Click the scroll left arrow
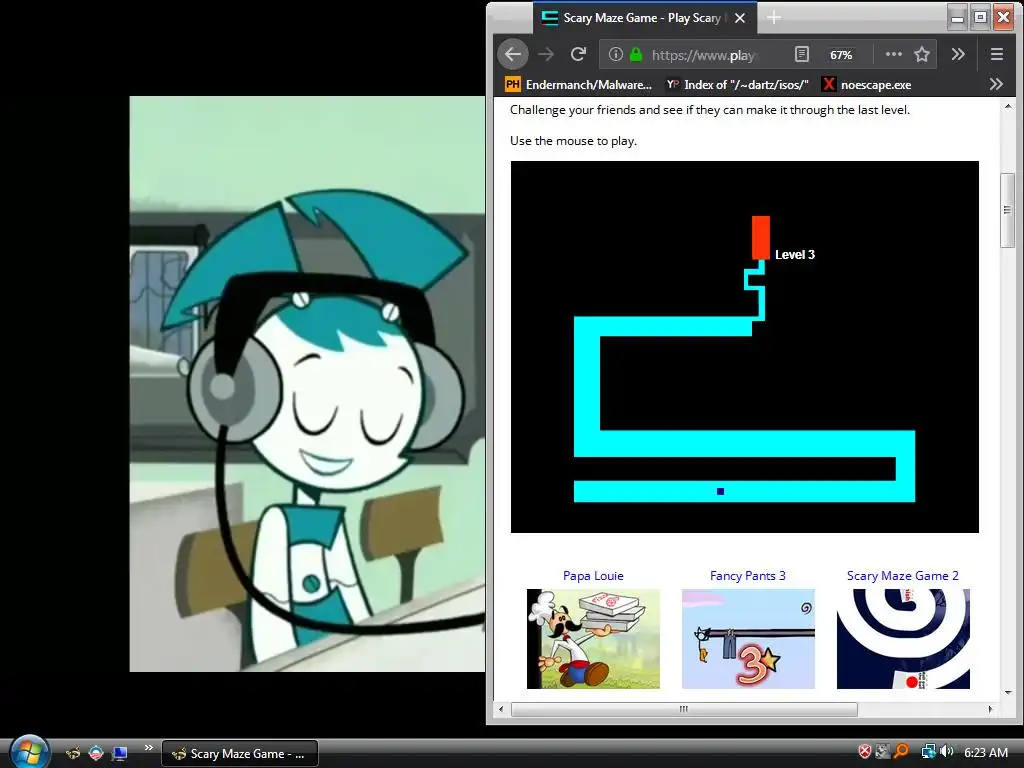 pyautogui.click(x=501, y=709)
